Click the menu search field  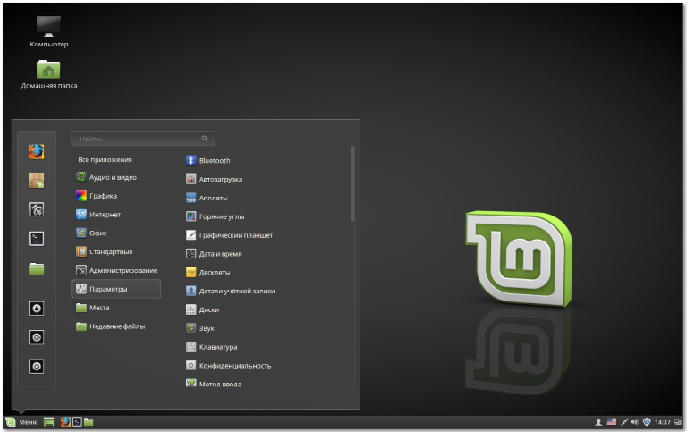pos(142,139)
